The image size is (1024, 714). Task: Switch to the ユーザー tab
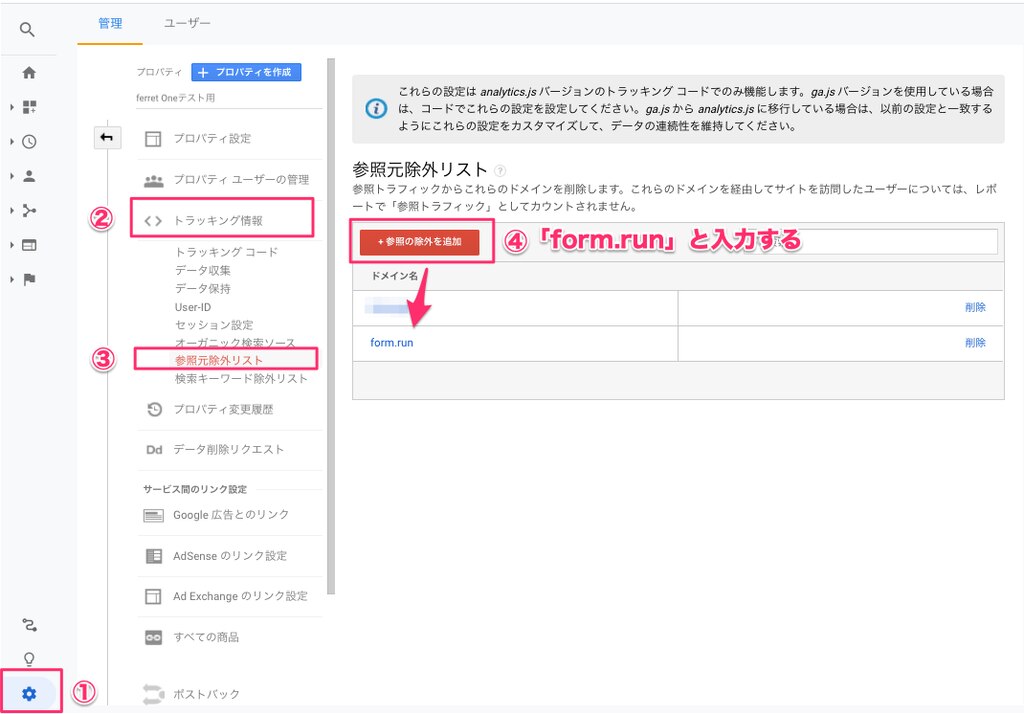click(186, 23)
